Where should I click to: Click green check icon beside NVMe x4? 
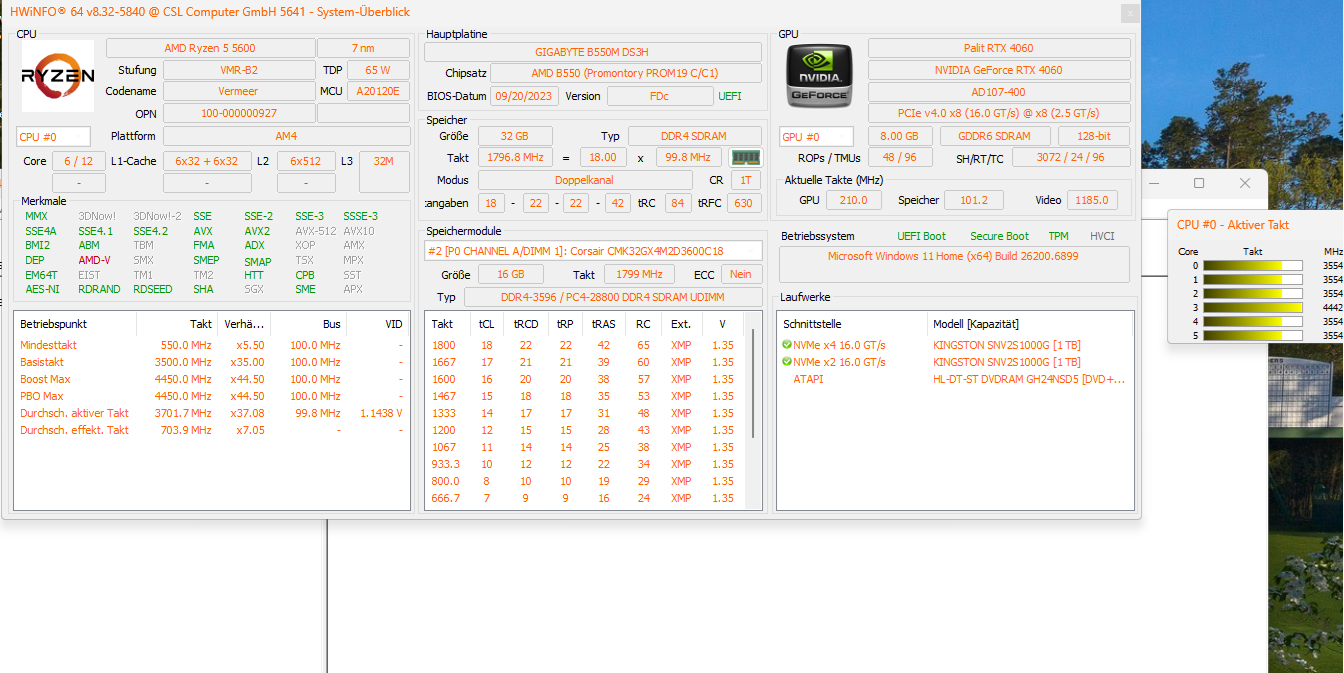point(787,345)
